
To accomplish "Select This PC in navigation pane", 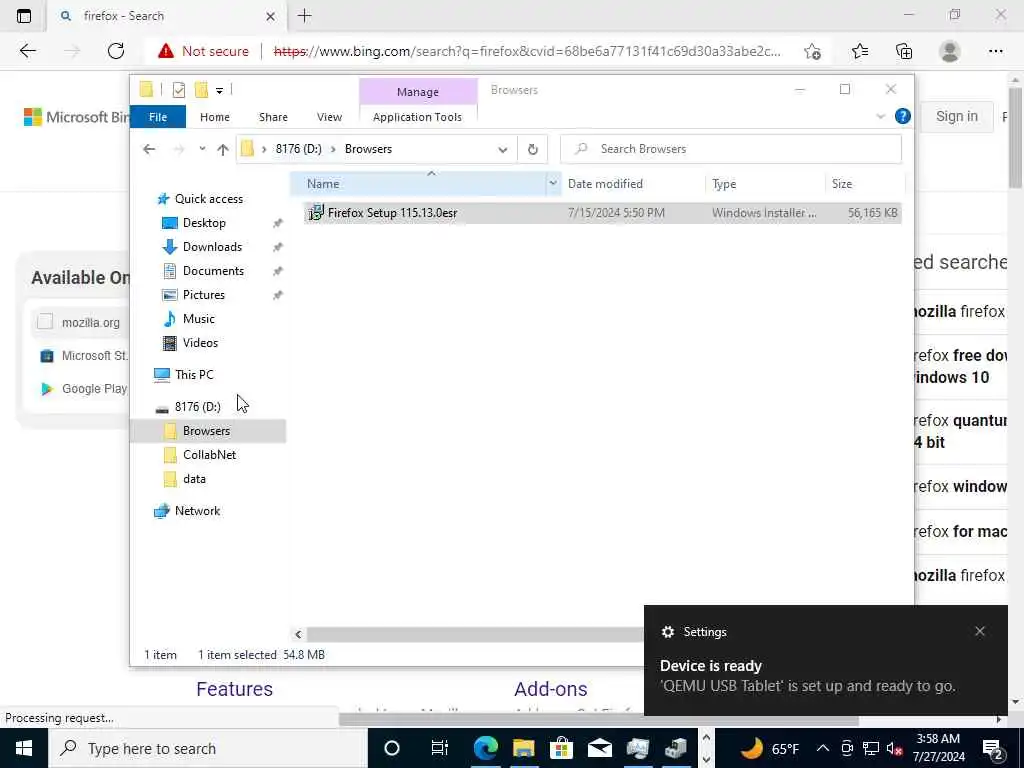I will [x=194, y=375].
